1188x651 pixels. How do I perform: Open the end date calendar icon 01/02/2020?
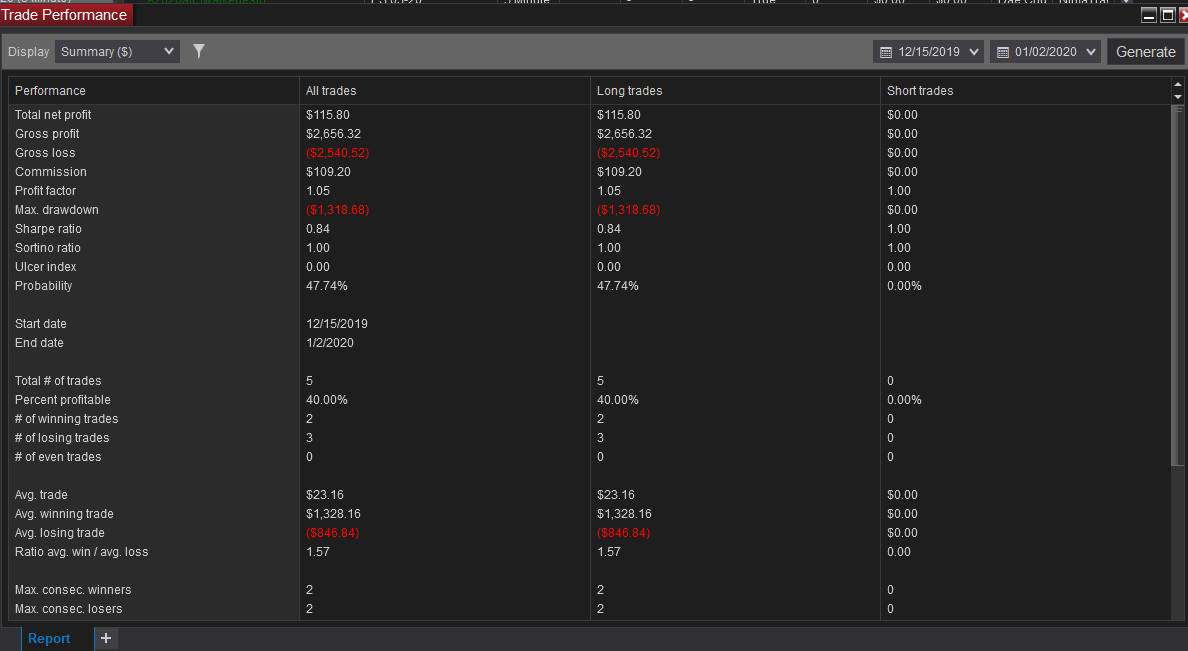point(1002,52)
